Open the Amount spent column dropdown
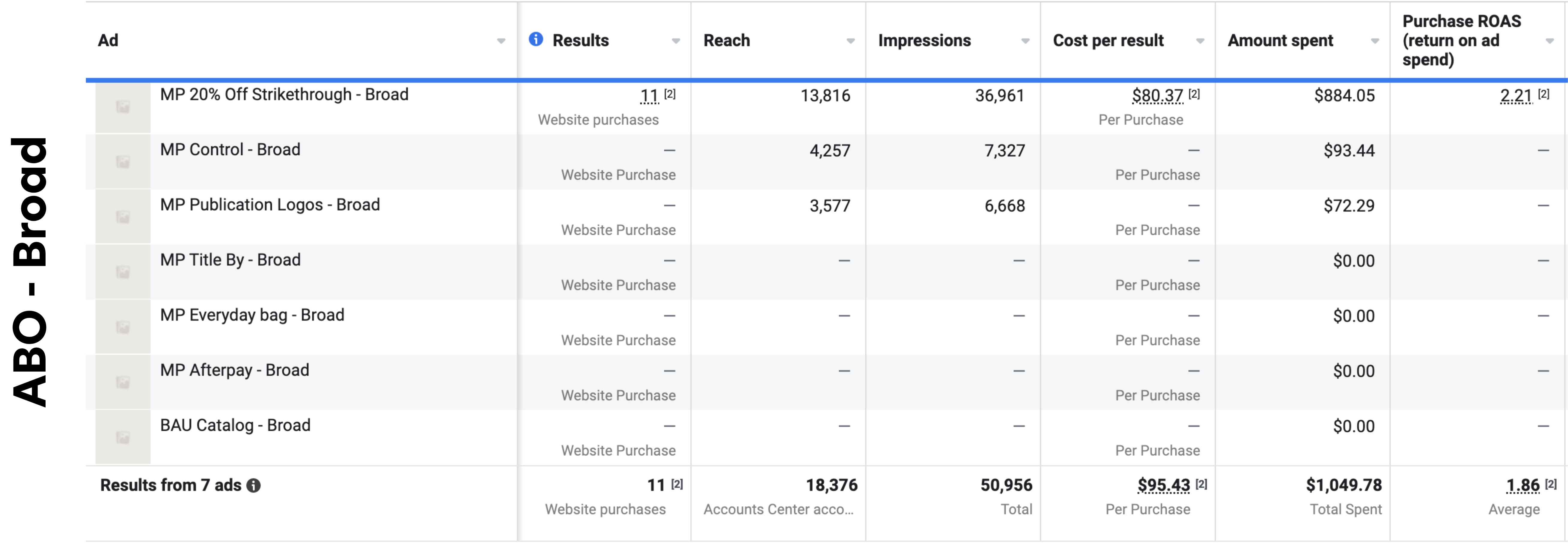 pyautogui.click(x=1374, y=41)
